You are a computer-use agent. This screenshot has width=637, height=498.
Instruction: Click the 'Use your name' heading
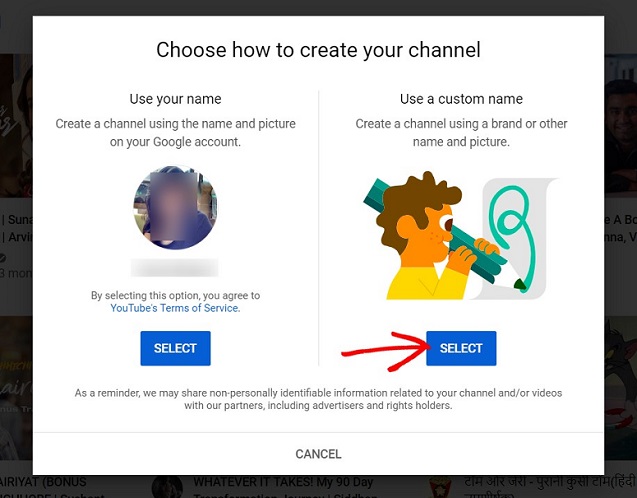(176, 99)
